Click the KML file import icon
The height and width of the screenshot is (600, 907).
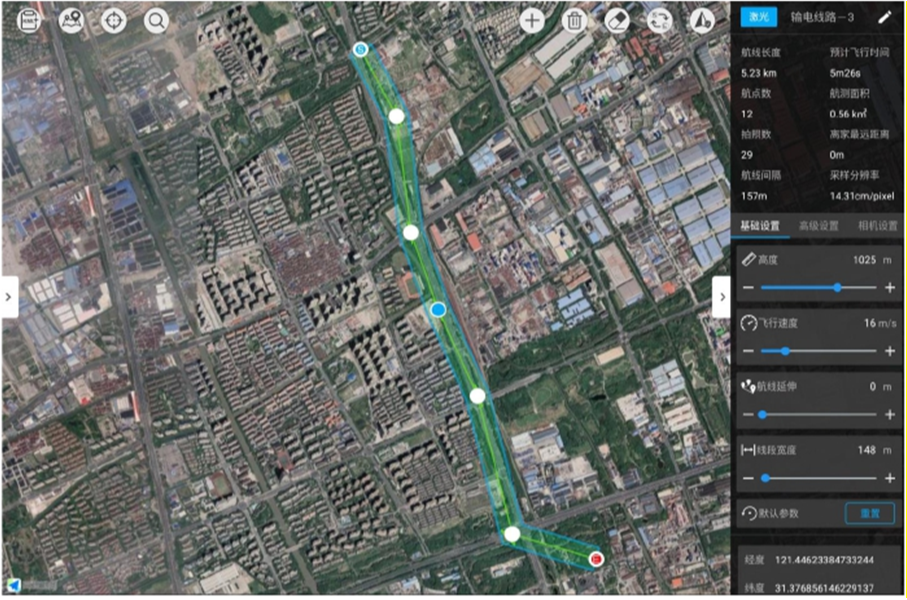coord(28,21)
